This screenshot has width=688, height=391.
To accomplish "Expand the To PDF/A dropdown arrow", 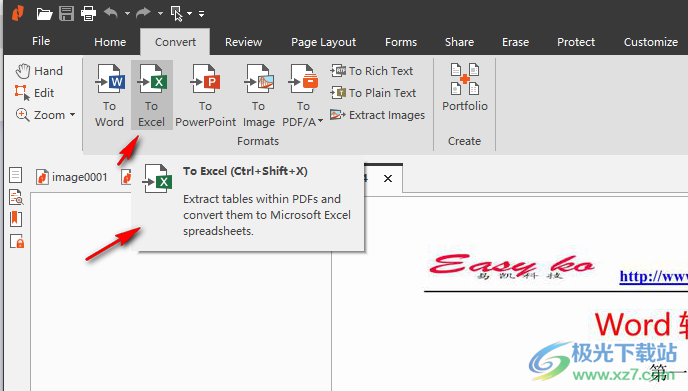I will pos(320,121).
